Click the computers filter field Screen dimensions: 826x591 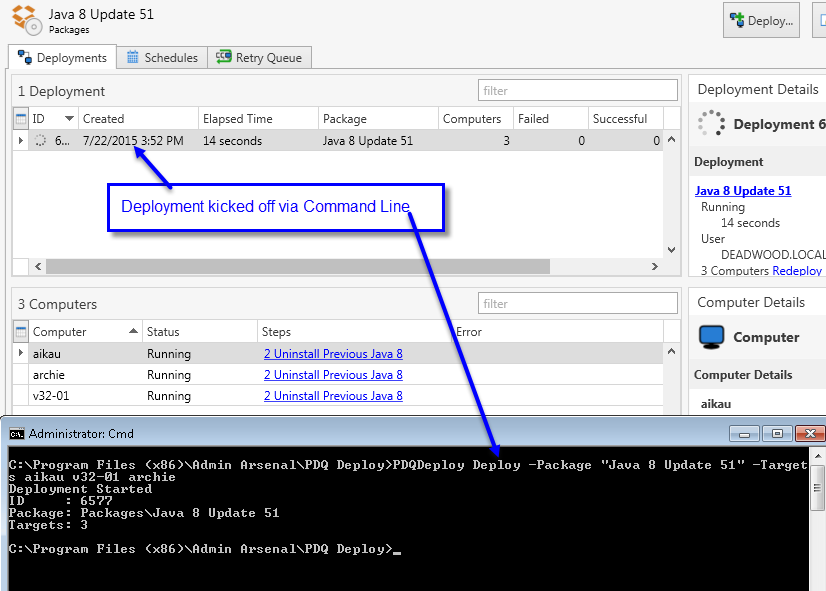pyautogui.click(x=577, y=303)
